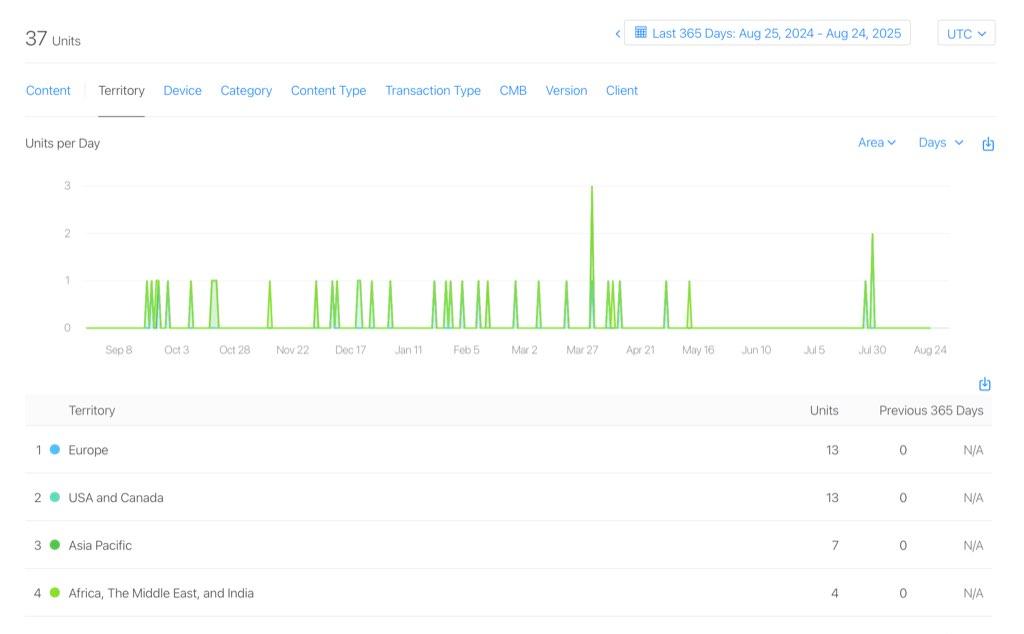The height and width of the screenshot is (634, 1024).
Task: Open the Category tab
Action: (x=246, y=91)
